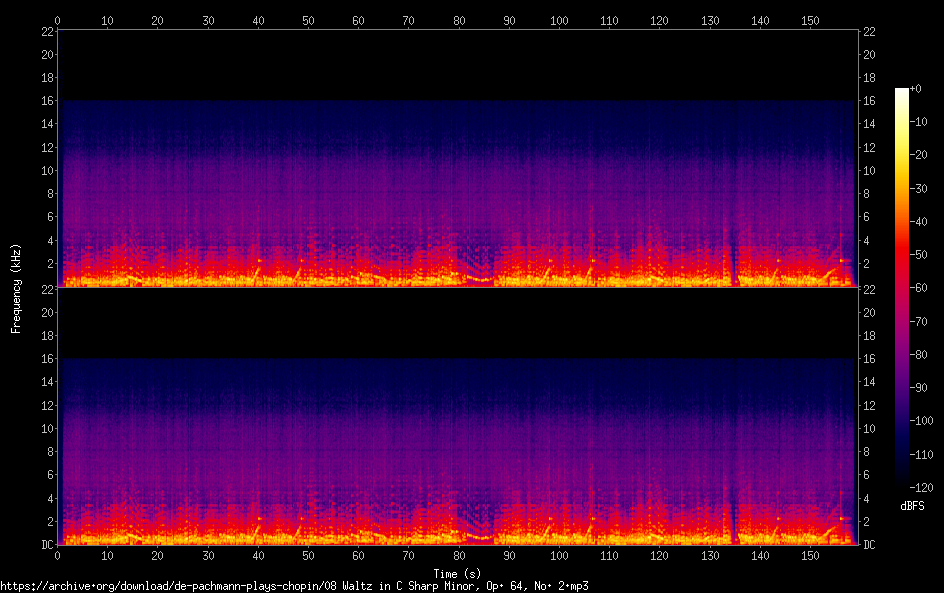
Task: Click the '-20' colorbar label
Action: click(x=919, y=155)
